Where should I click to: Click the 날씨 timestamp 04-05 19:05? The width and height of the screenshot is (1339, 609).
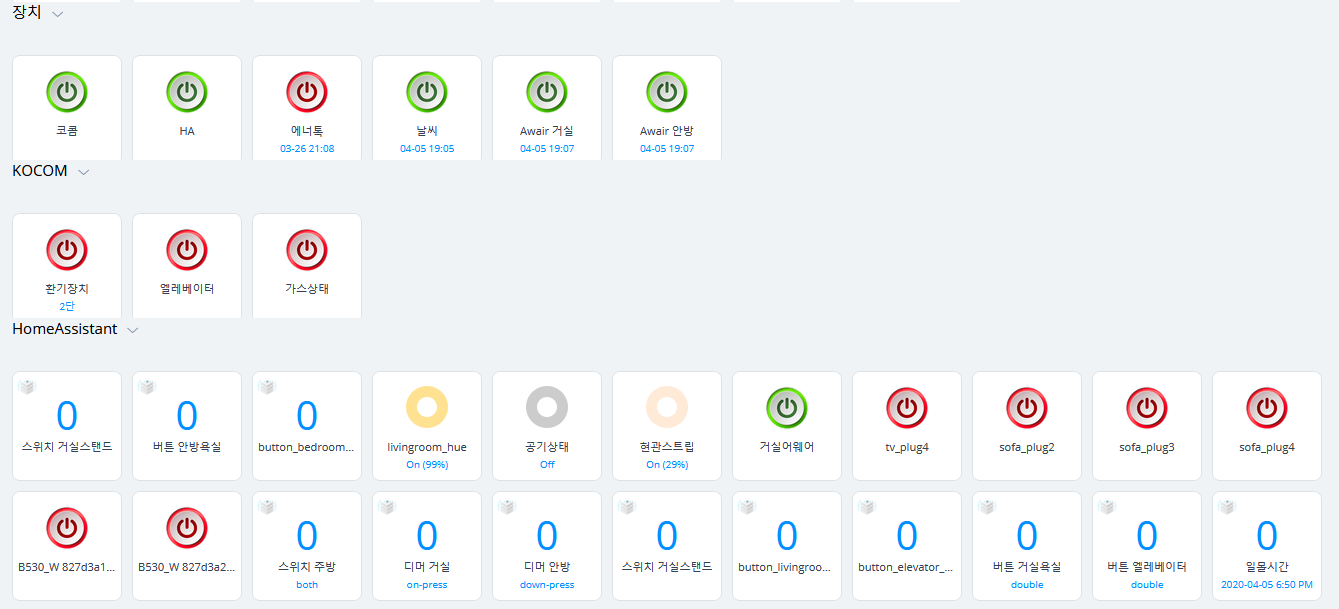427,149
